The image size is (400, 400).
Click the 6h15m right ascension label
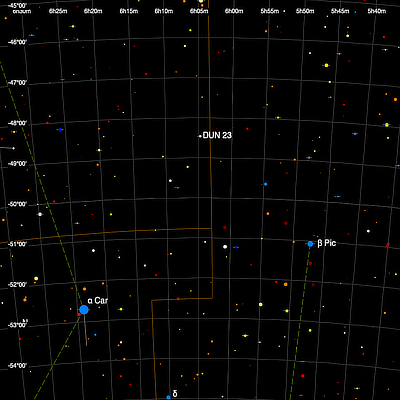point(129,11)
